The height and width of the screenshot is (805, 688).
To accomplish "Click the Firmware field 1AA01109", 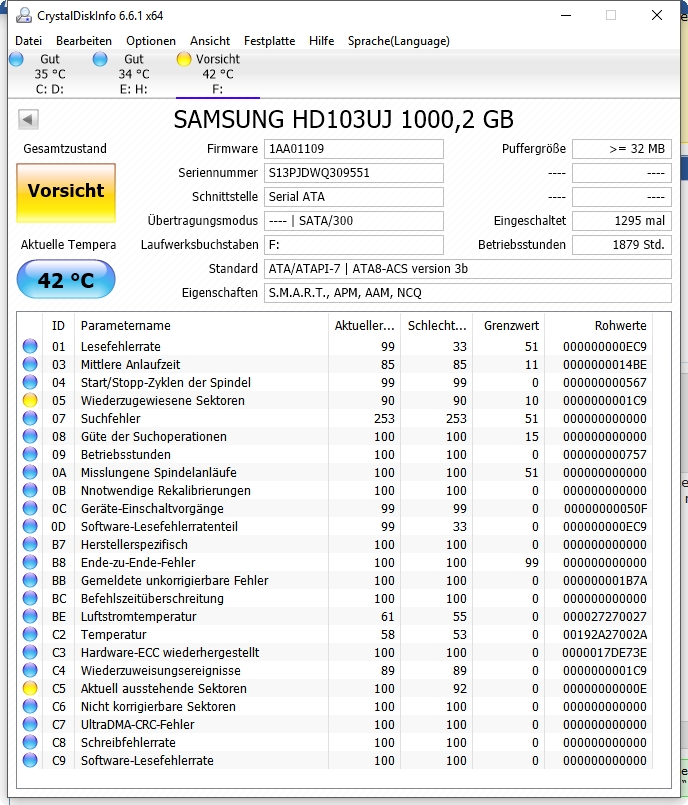I will [354, 149].
